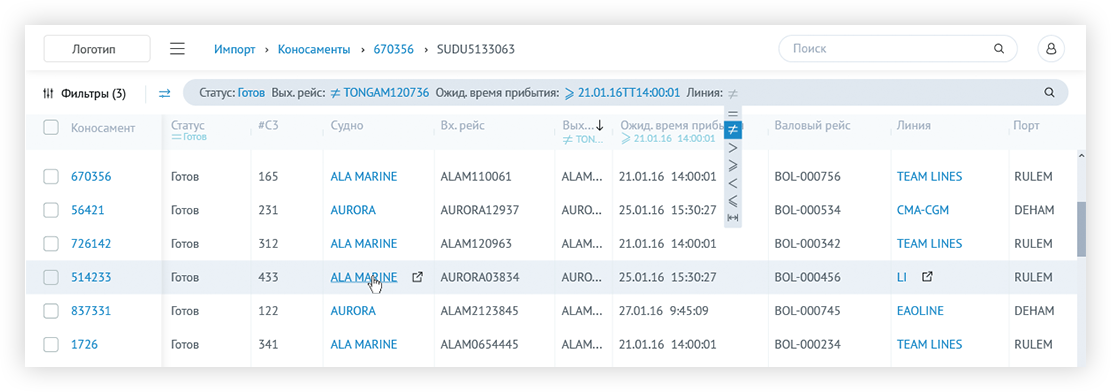Click the Порт column header
This screenshot has width=1111, height=392.
pyautogui.click(x=1027, y=126)
